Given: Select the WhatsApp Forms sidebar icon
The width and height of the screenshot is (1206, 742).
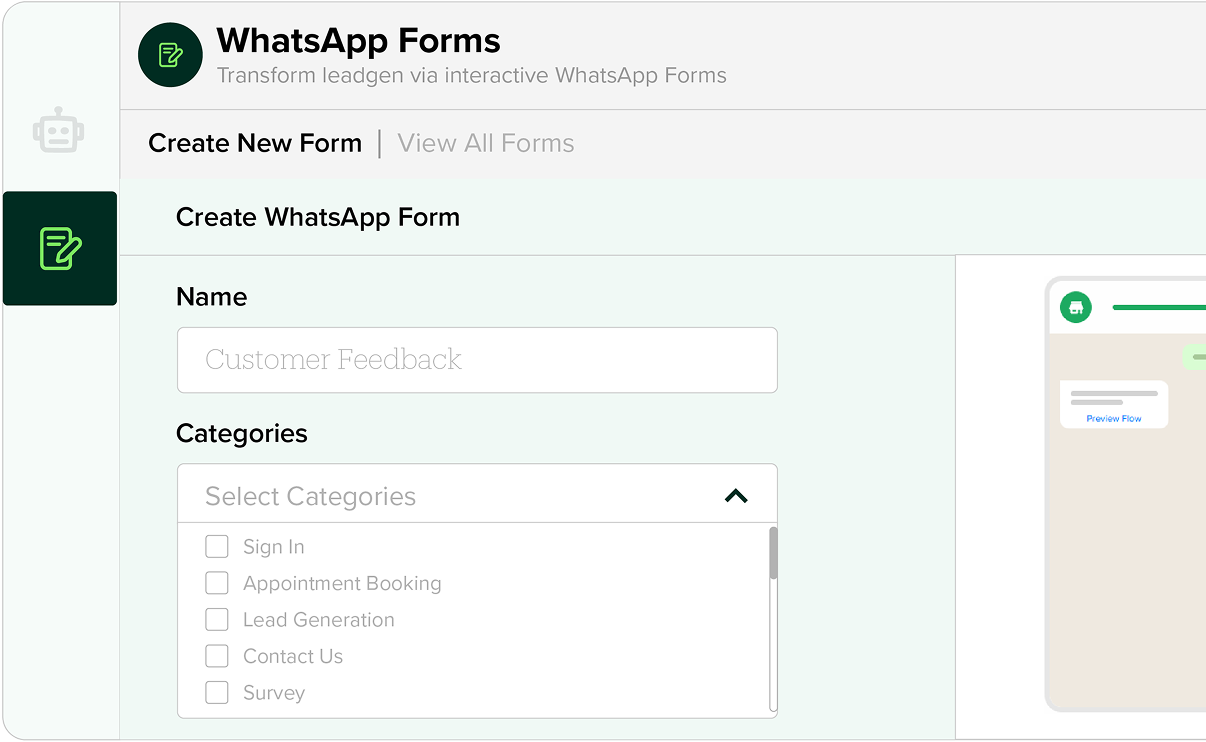Looking at the screenshot, I should coord(60,248).
